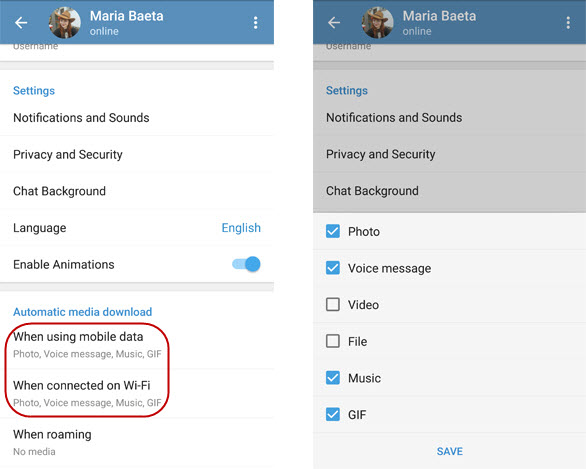Open When connected on Wi-Fi options
The image size is (586, 469).
(x=137, y=394)
